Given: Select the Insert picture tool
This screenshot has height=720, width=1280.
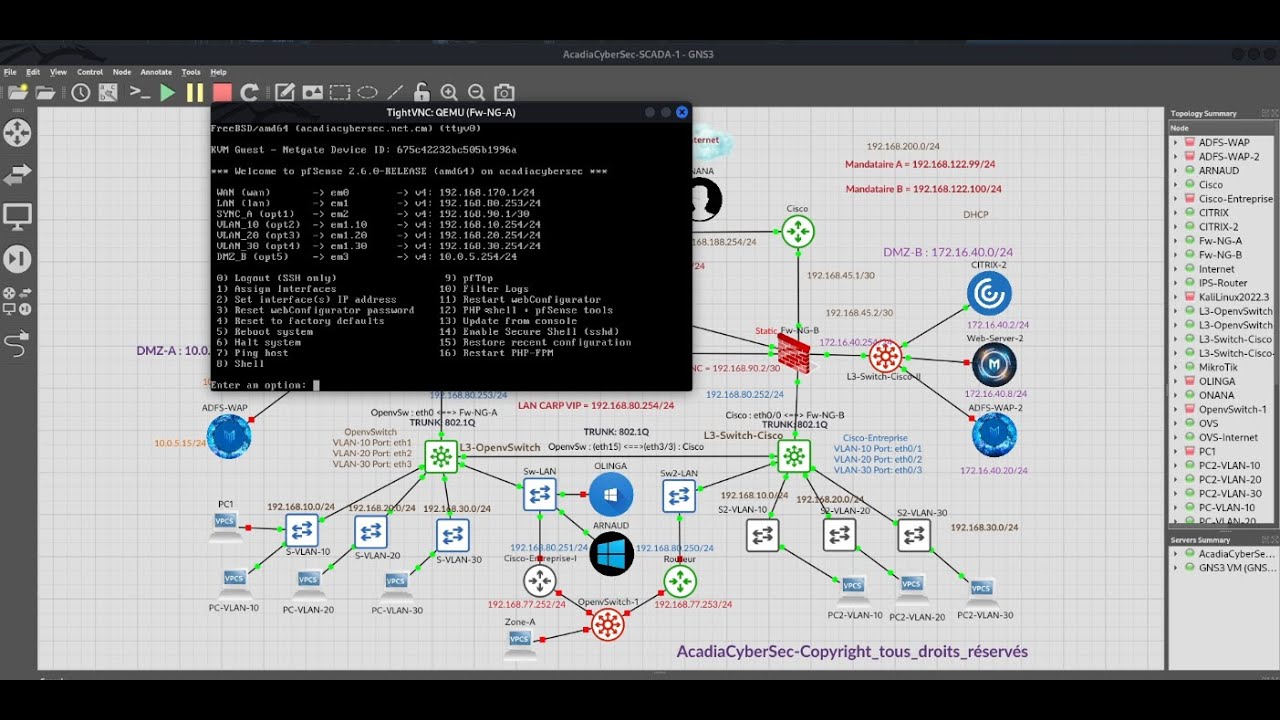Looking at the screenshot, I should tap(312, 93).
